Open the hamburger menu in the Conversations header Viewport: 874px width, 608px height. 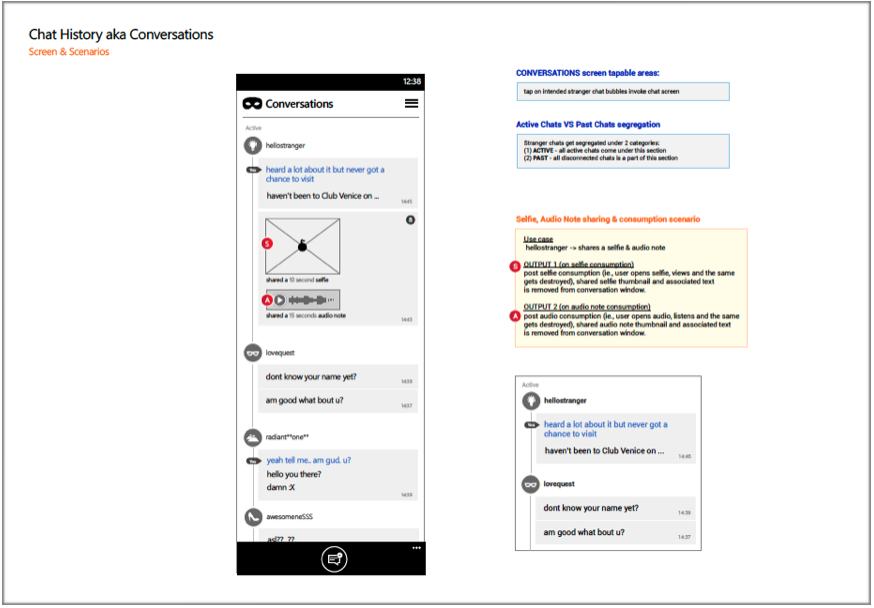pos(411,104)
